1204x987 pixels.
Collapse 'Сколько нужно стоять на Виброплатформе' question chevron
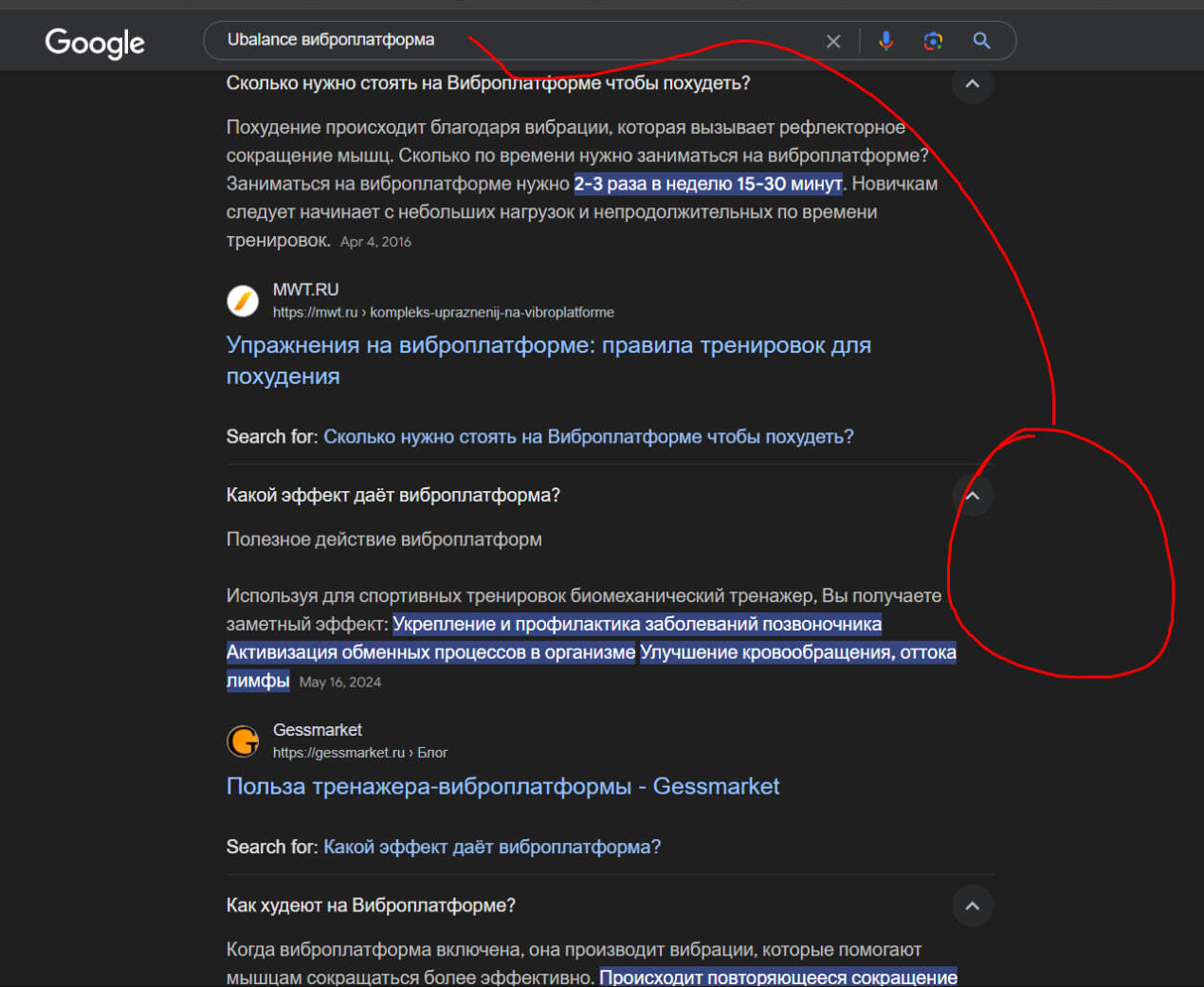click(x=972, y=84)
